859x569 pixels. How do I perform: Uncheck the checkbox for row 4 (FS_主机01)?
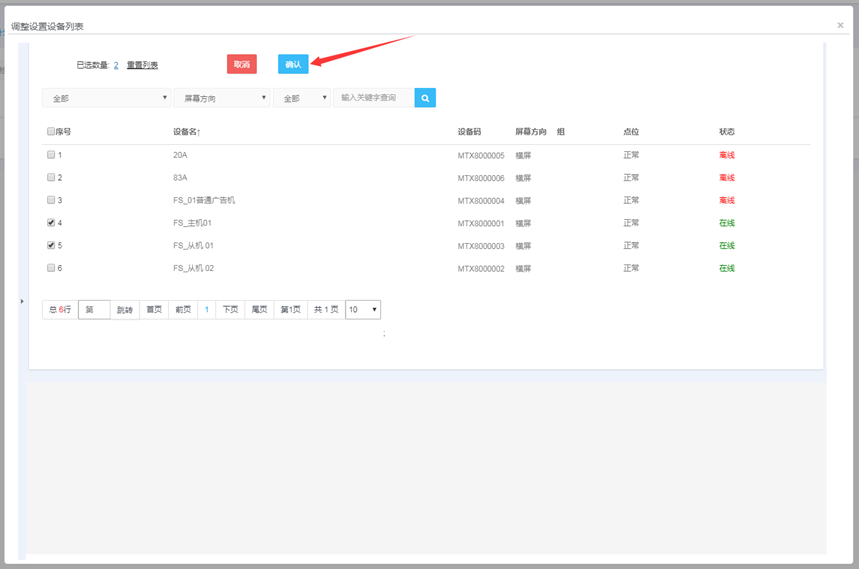pyautogui.click(x=51, y=223)
